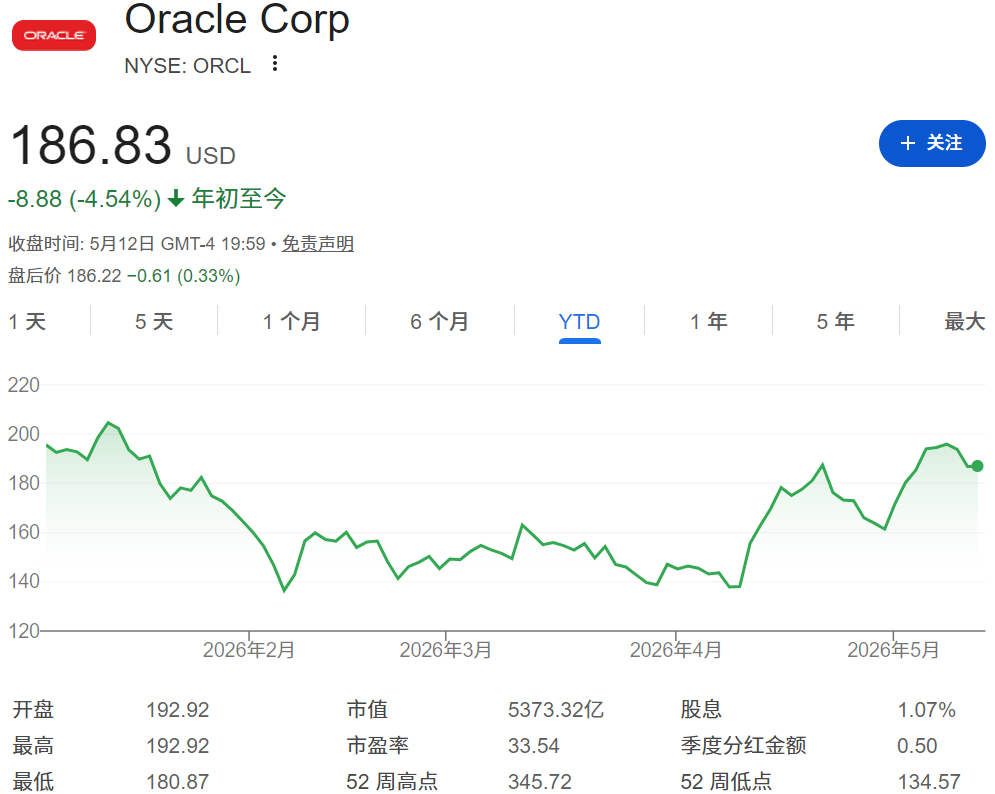Click the 5373.32亿 market cap value
Image resolution: width=995 pixels, height=794 pixels.
click(556, 710)
